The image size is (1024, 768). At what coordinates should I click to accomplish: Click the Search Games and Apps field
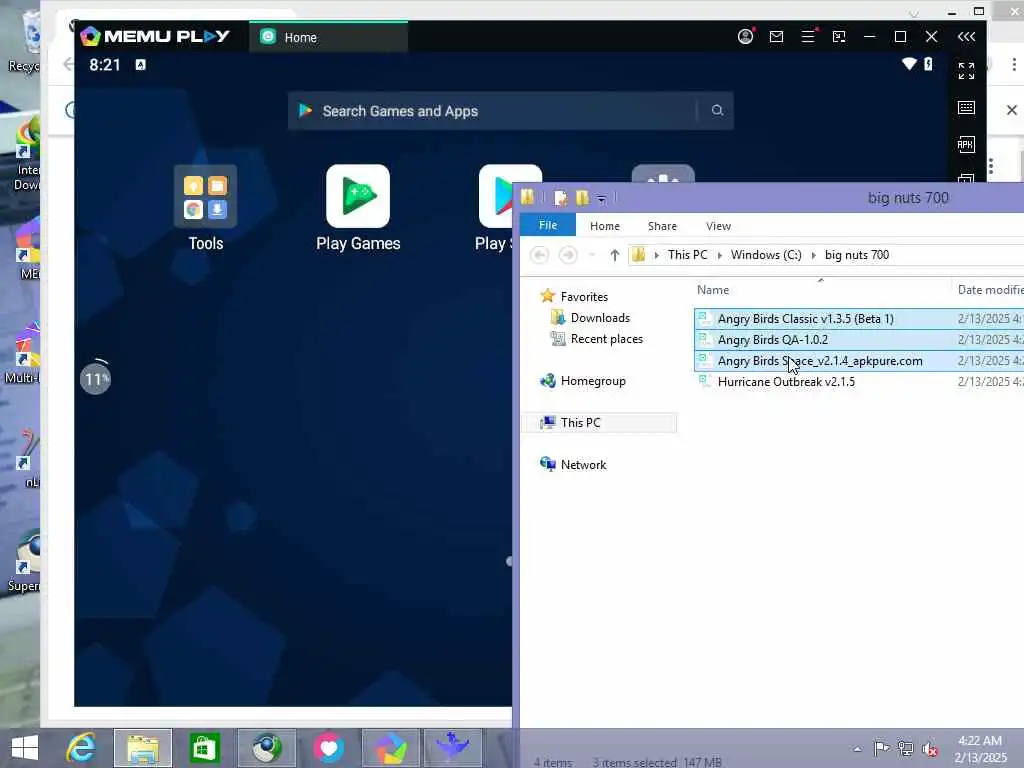(x=510, y=110)
